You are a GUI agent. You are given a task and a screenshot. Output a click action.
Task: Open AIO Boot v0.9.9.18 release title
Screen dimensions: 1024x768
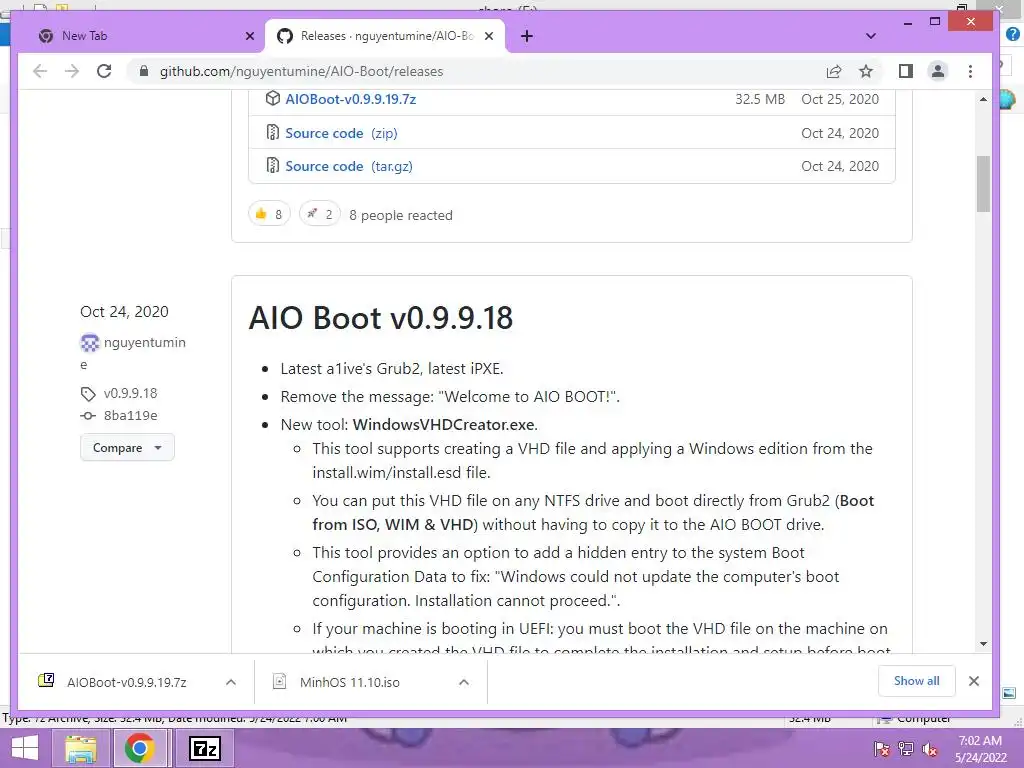[x=381, y=318]
